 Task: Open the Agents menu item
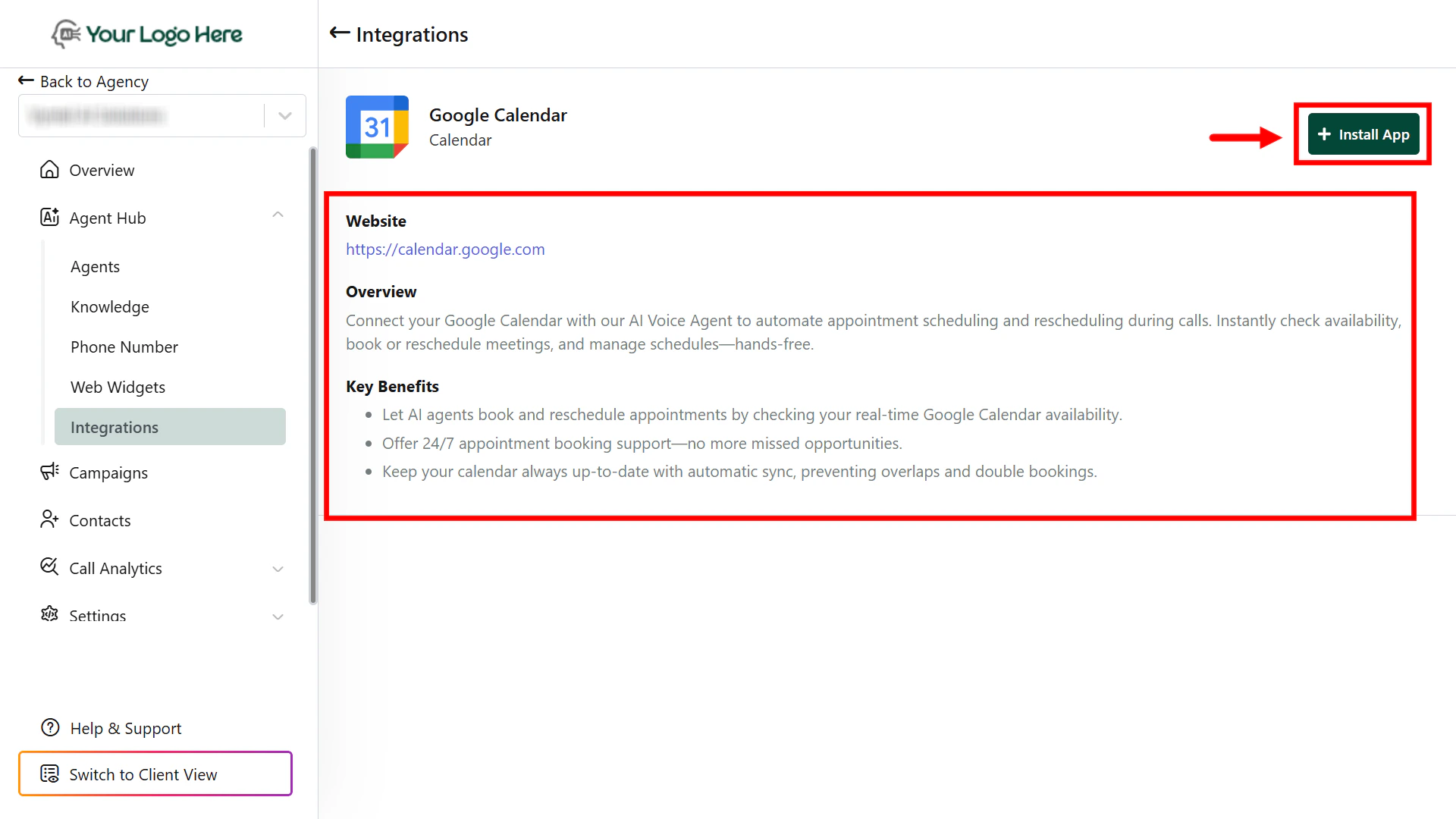pyautogui.click(x=95, y=267)
